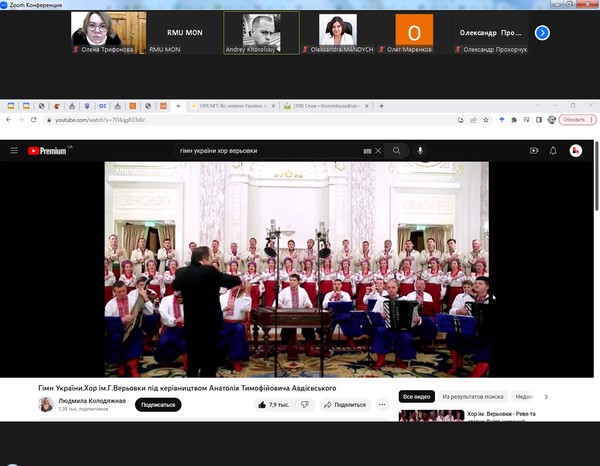Open the on-screen keyboard icon in search
The width and height of the screenshot is (600, 466).
pyautogui.click(x=368, y=151)
